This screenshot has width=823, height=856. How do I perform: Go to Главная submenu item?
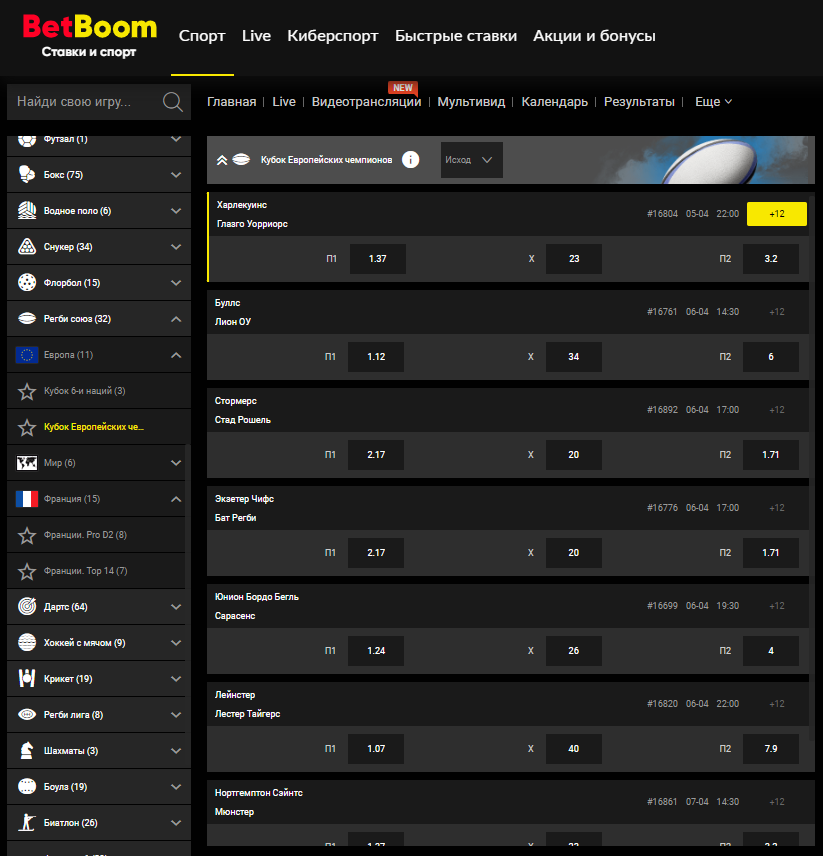[x=231, y=102]
